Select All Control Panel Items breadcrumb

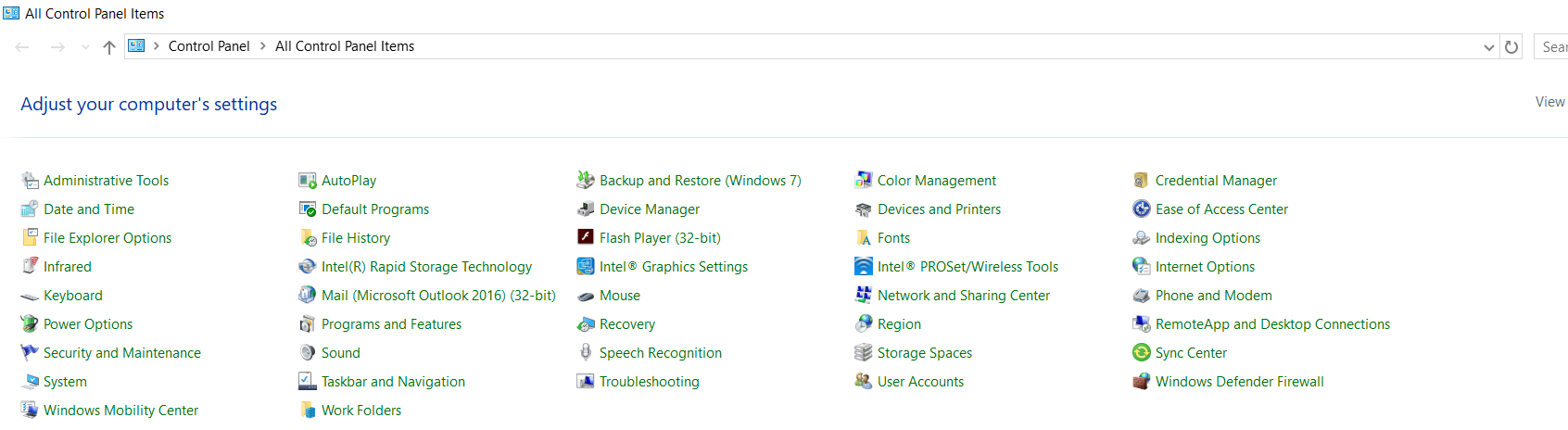(x=344, y=46)
